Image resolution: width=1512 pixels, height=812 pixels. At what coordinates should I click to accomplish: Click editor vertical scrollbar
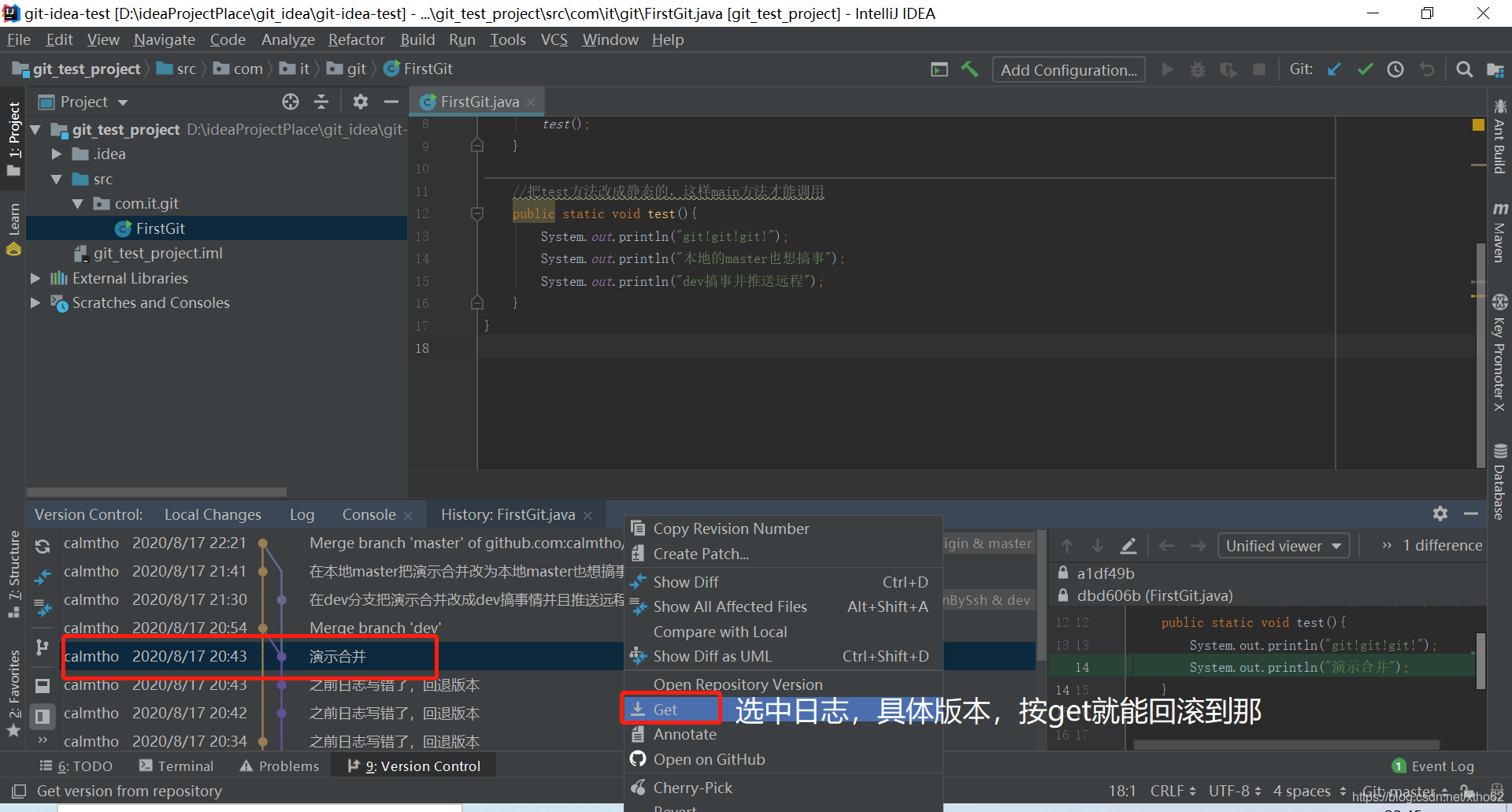click(1480, 354)
